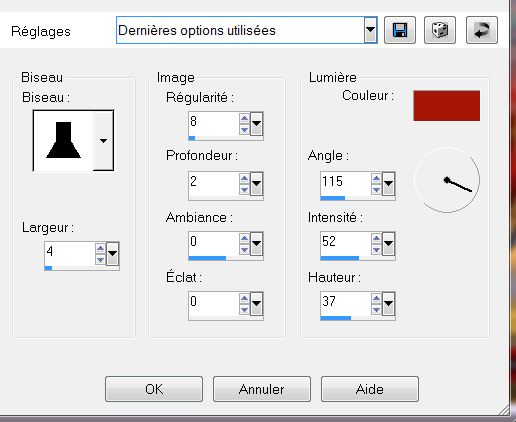Expand the Biseau shape picker dropdown
Image resolution: width=516 pixels, height=422 pixels.
(x=103, y=141)
